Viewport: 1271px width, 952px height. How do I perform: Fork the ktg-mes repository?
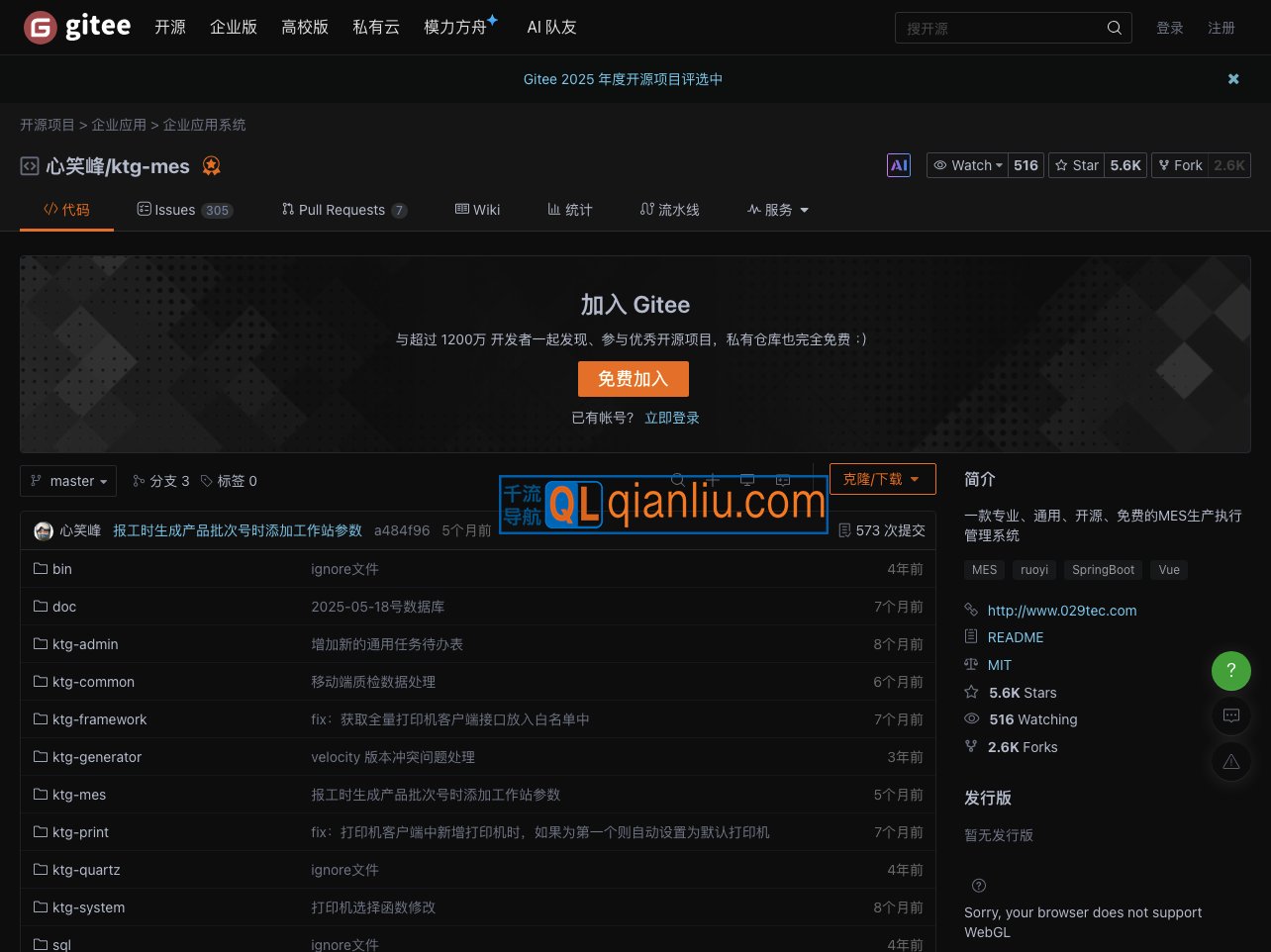1180,165
